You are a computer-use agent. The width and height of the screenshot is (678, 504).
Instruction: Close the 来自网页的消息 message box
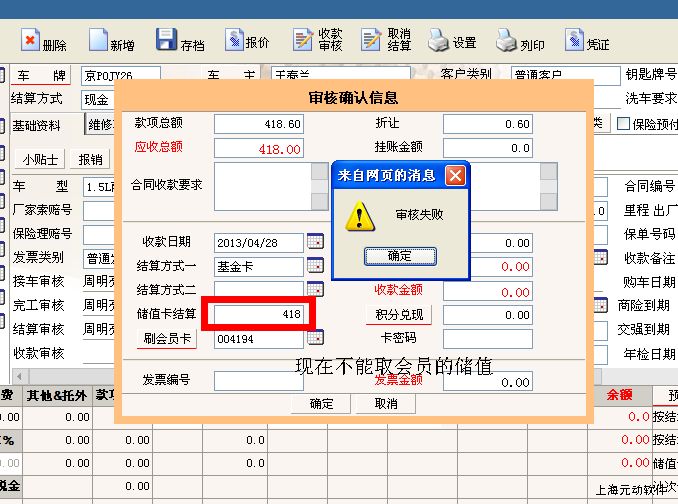click(455, 175)
